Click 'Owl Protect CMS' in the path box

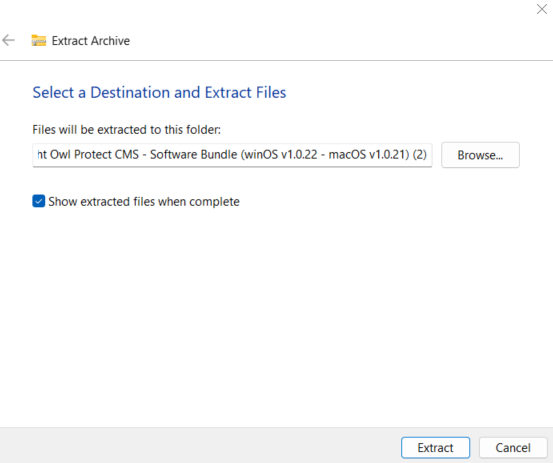coord(95,155)
